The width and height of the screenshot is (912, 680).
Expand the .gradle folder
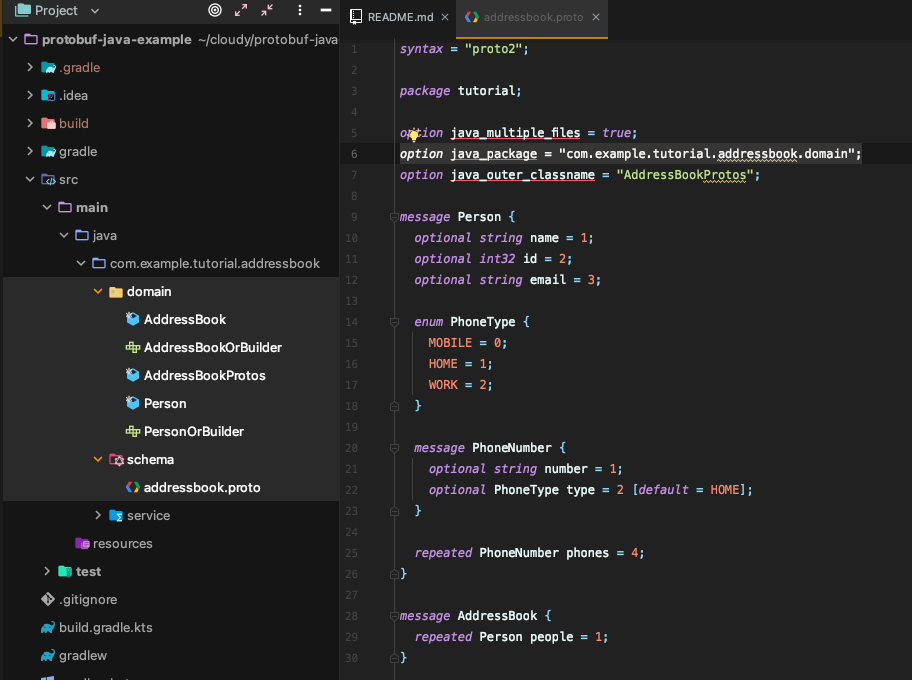(30, 67)
